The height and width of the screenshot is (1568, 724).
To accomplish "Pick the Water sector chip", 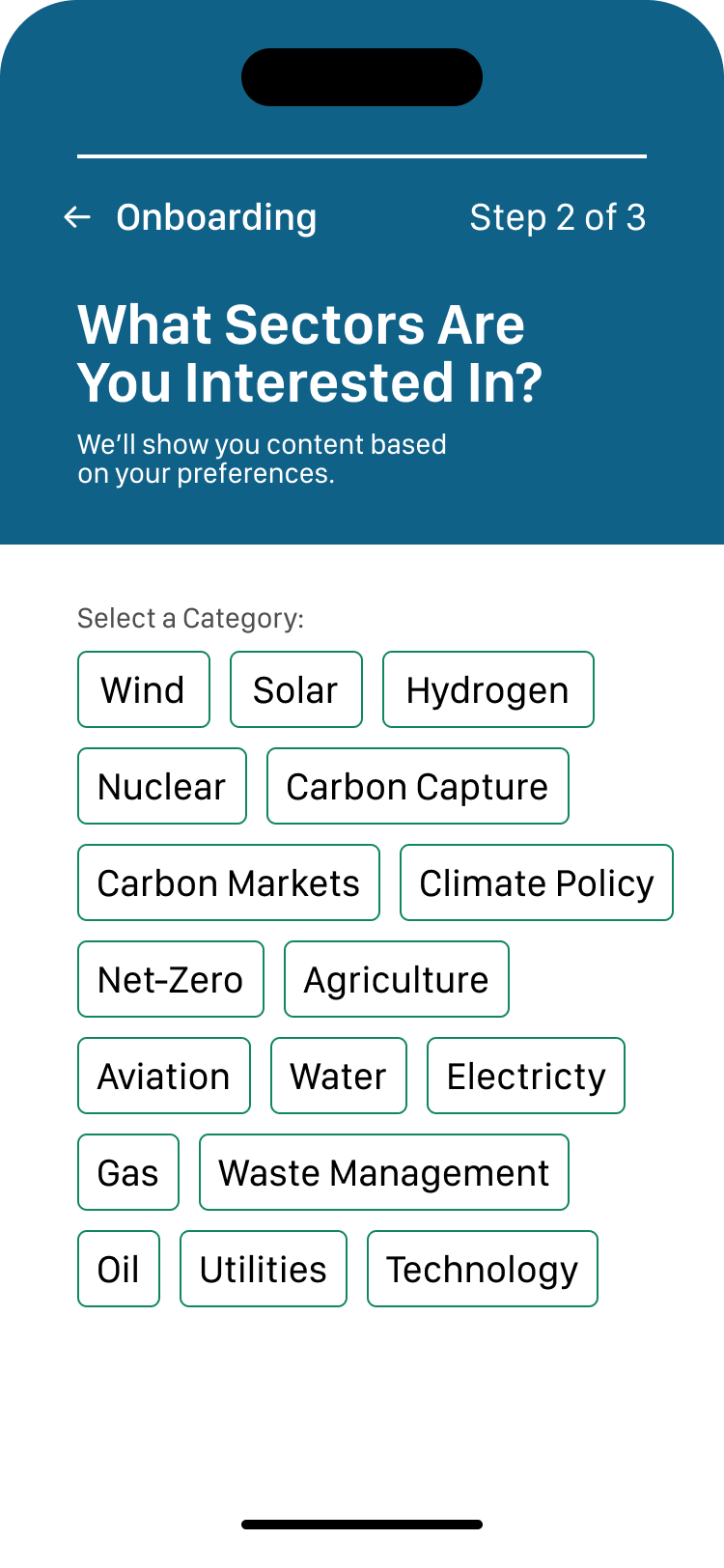I will tap(339, 1076).
